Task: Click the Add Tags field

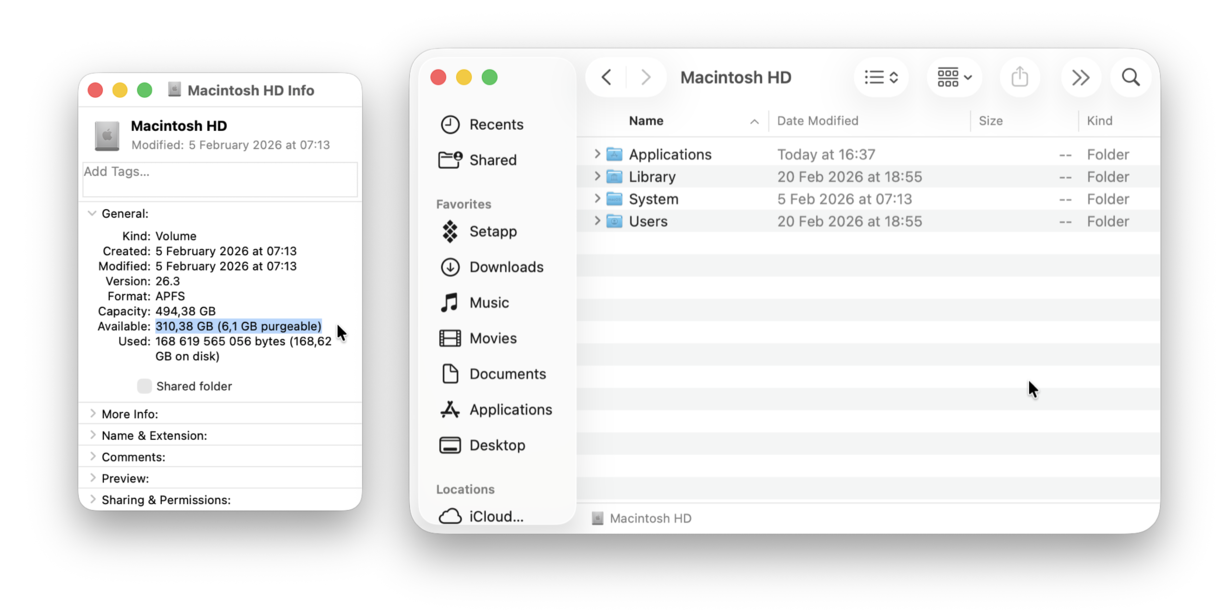Action: point(219,179)
